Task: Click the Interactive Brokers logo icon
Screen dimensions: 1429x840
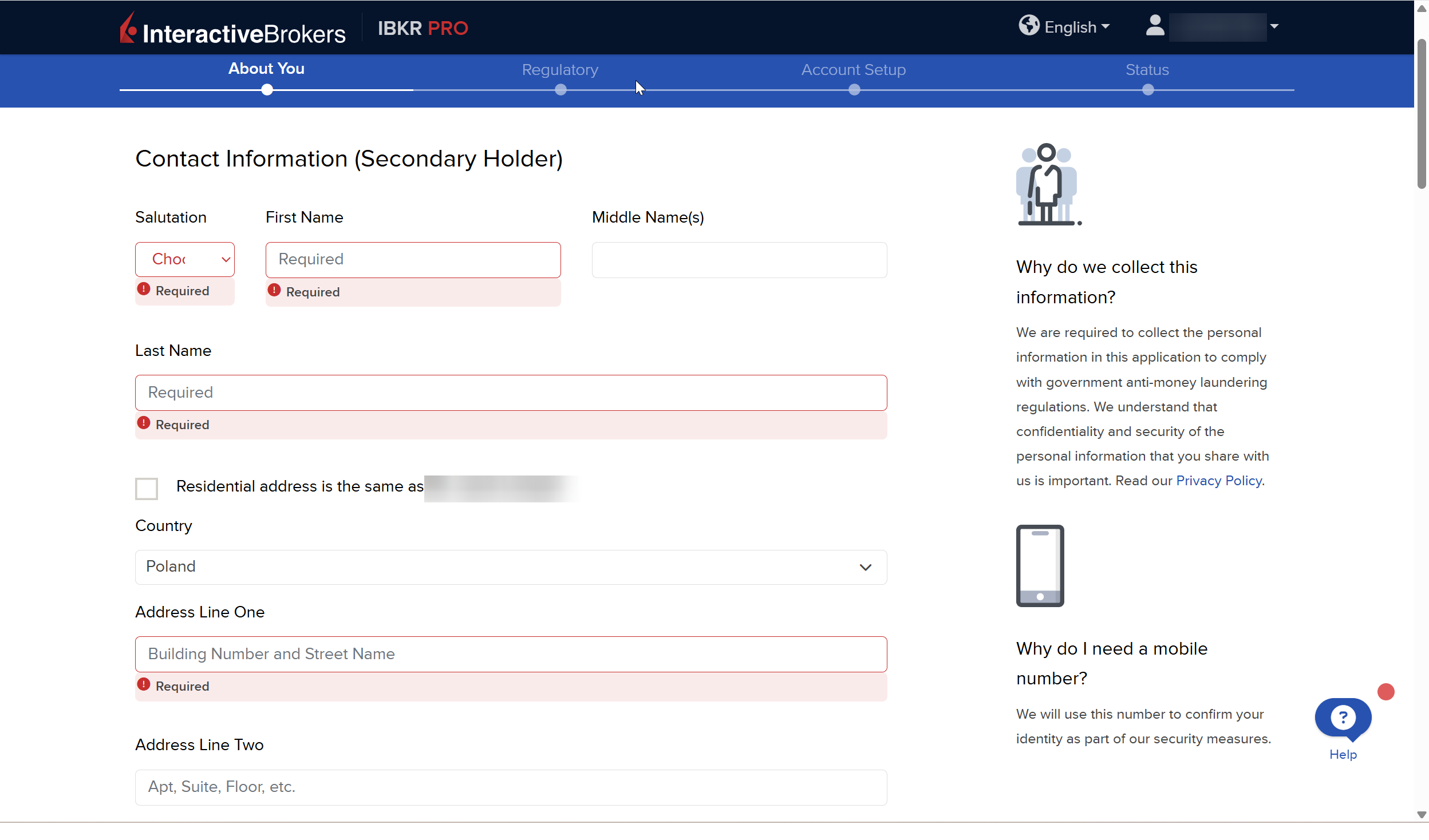Action: (x=128, y=29)
